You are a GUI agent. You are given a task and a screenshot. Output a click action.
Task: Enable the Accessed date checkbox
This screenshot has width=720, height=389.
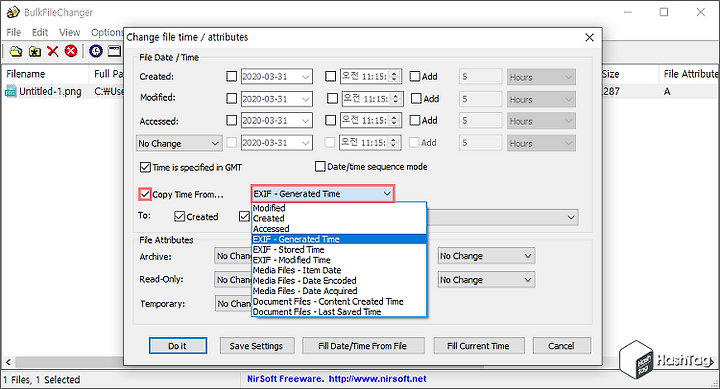pos(232,120)
